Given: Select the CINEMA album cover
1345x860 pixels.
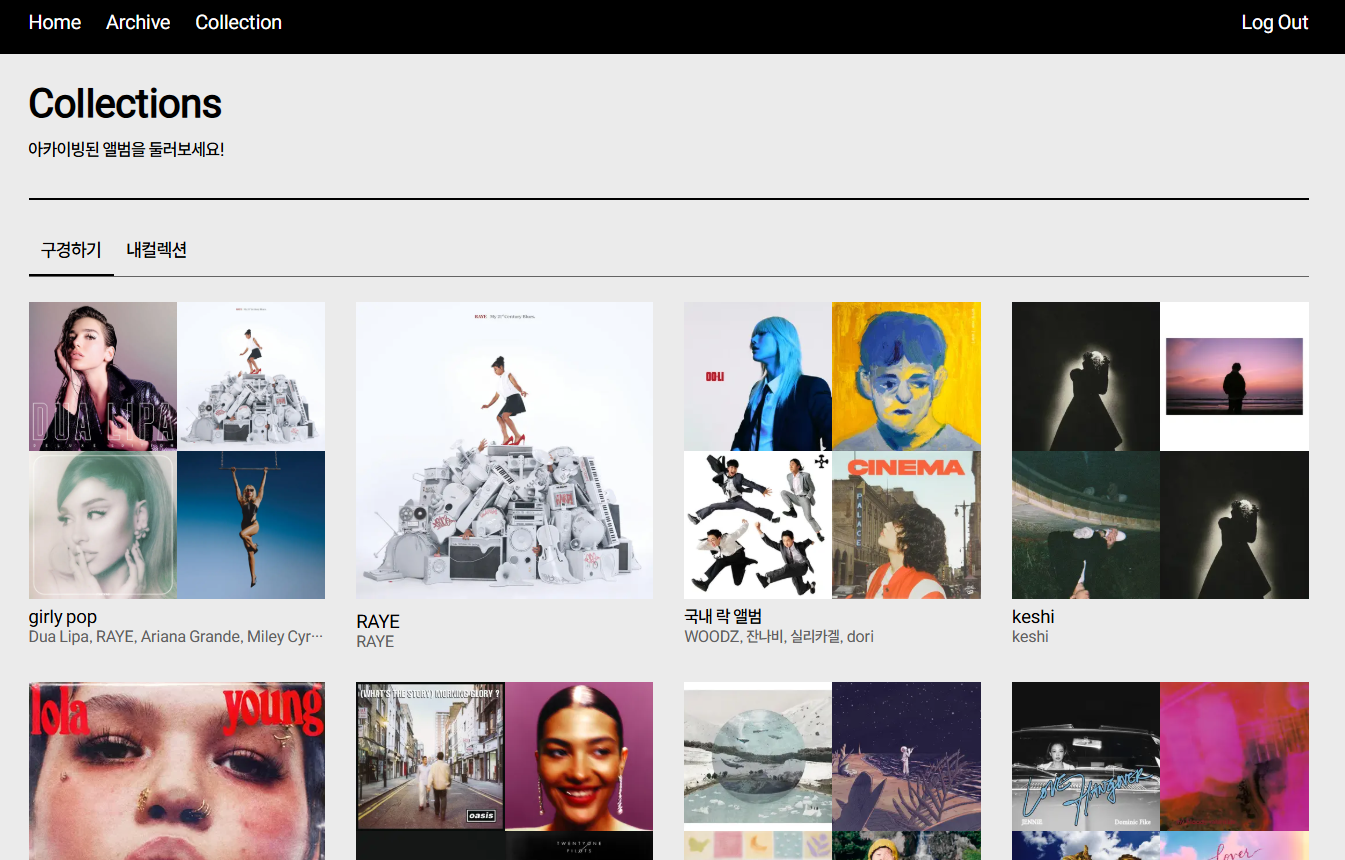Looking at the screenshot, I should click(906, 525).
